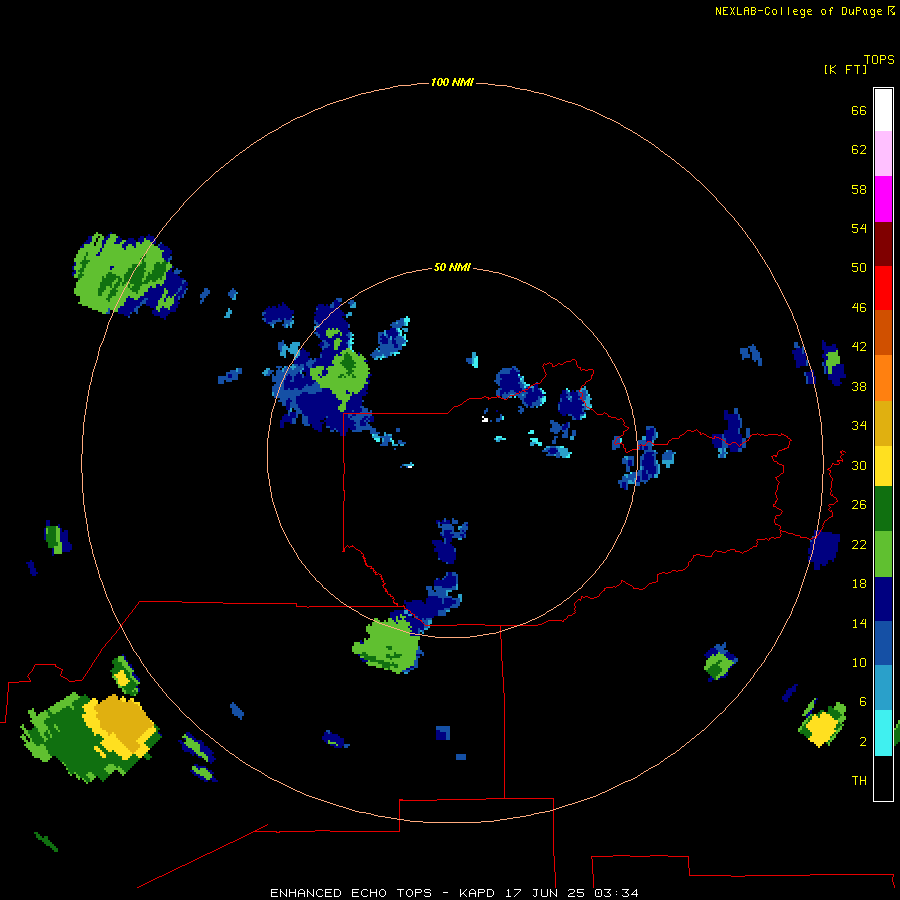Click the 38 value on the scale
The height and width of the screenshot is (900, 900).
tap(859, 386)
